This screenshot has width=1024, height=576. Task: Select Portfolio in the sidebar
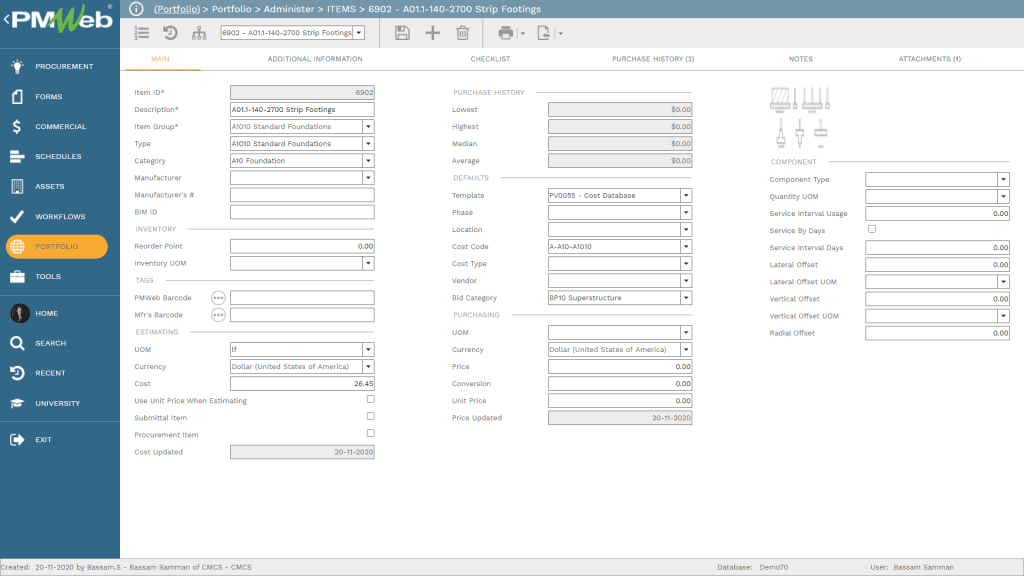coord(57,246)
